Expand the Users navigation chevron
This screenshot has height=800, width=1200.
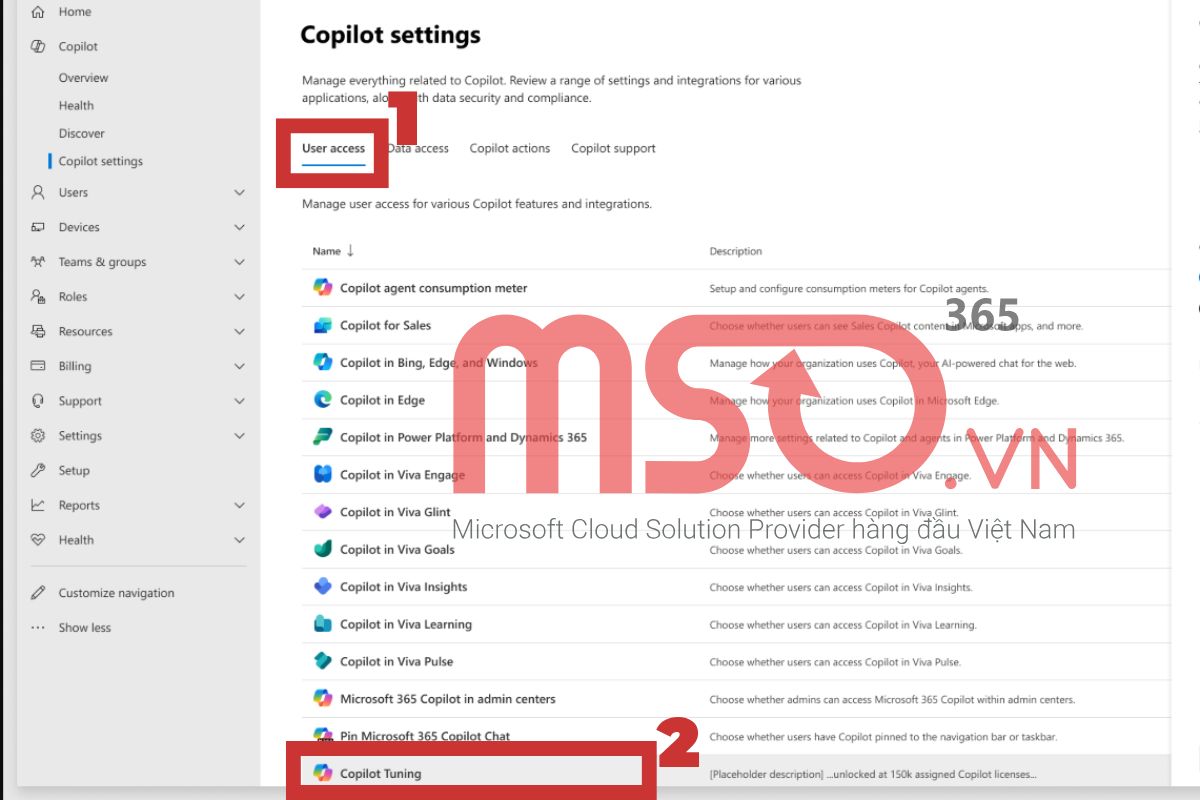239,192
